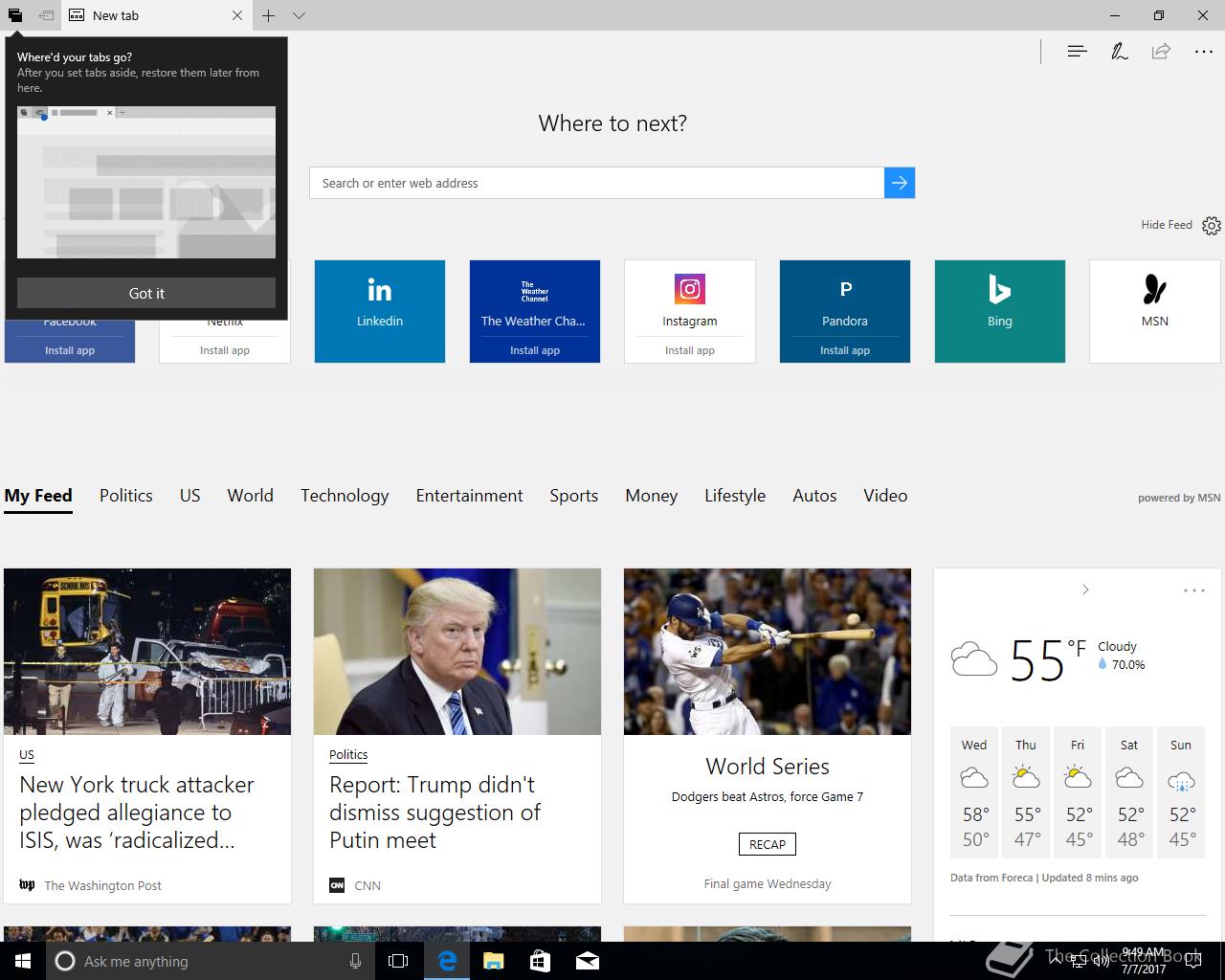The image size is (1225, 980).
Task: Click the 55°F current temperature
Action: point(1048,660)
